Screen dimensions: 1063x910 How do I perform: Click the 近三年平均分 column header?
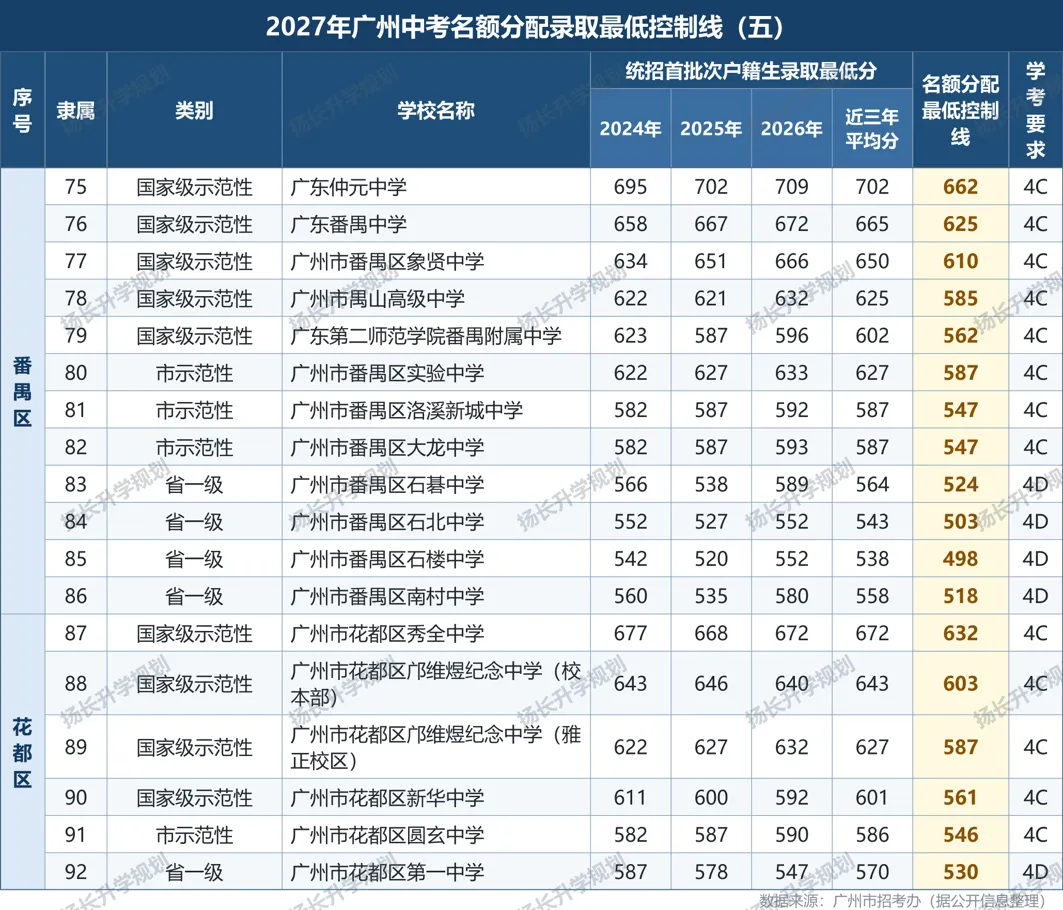(872, 129)
